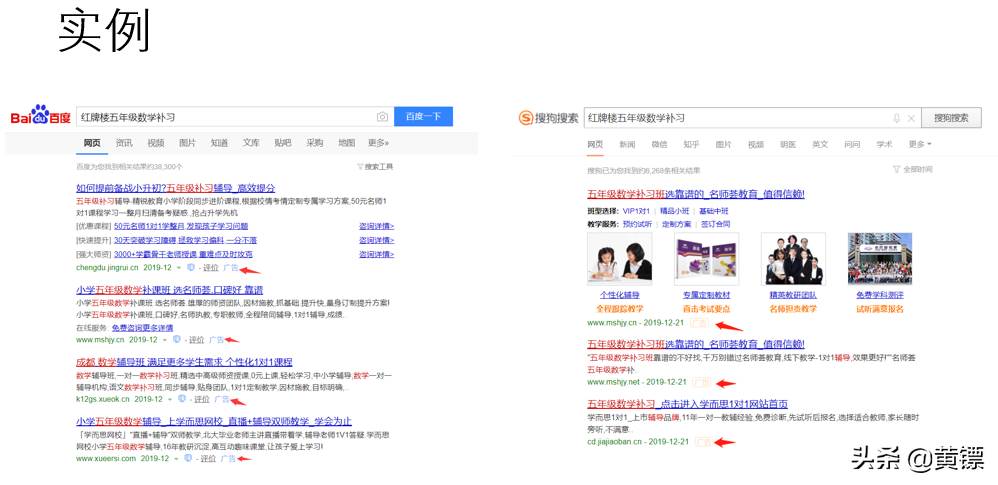Expand dropdown arrow in www.xueersi.com row
This screenshot has width=998, height=485.
coord(176,459)
